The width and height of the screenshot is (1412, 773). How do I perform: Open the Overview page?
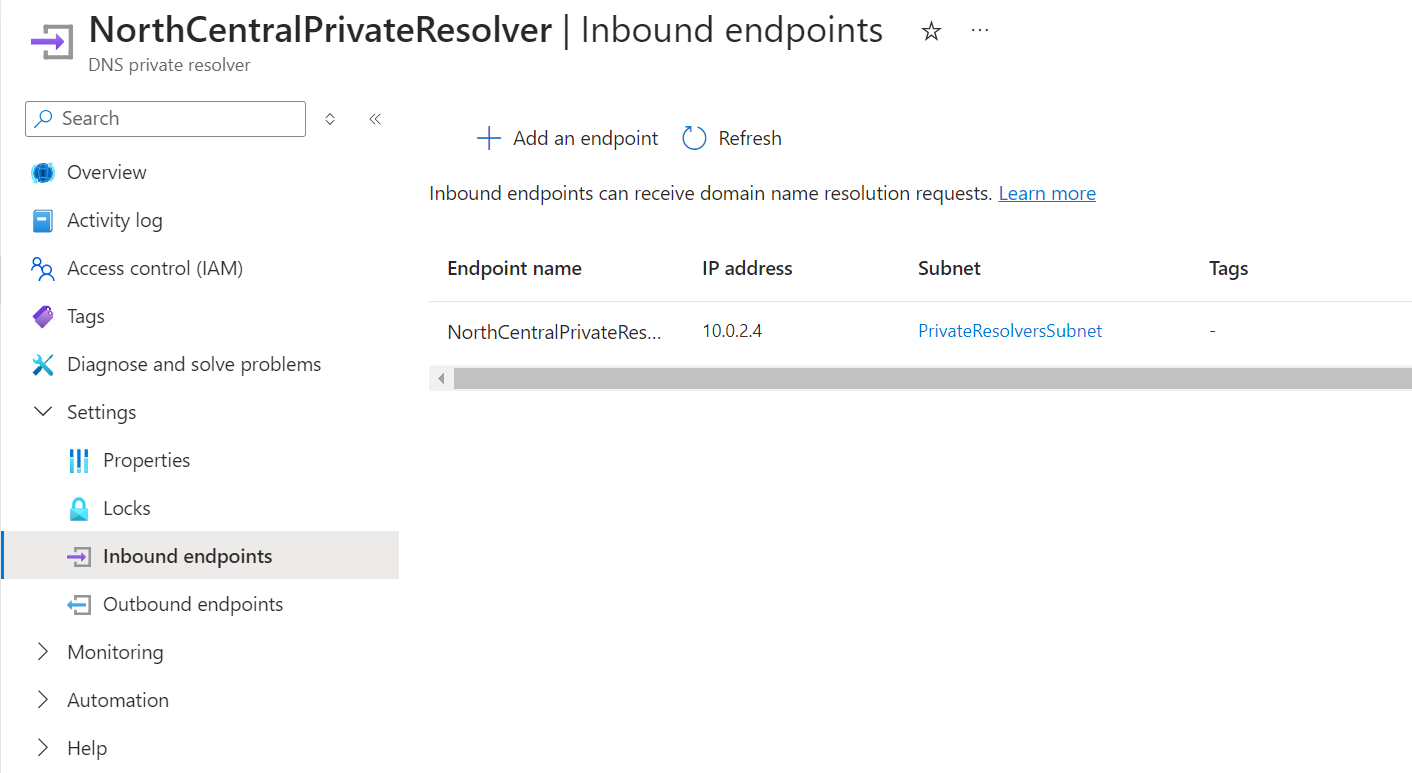coord(107,172)
